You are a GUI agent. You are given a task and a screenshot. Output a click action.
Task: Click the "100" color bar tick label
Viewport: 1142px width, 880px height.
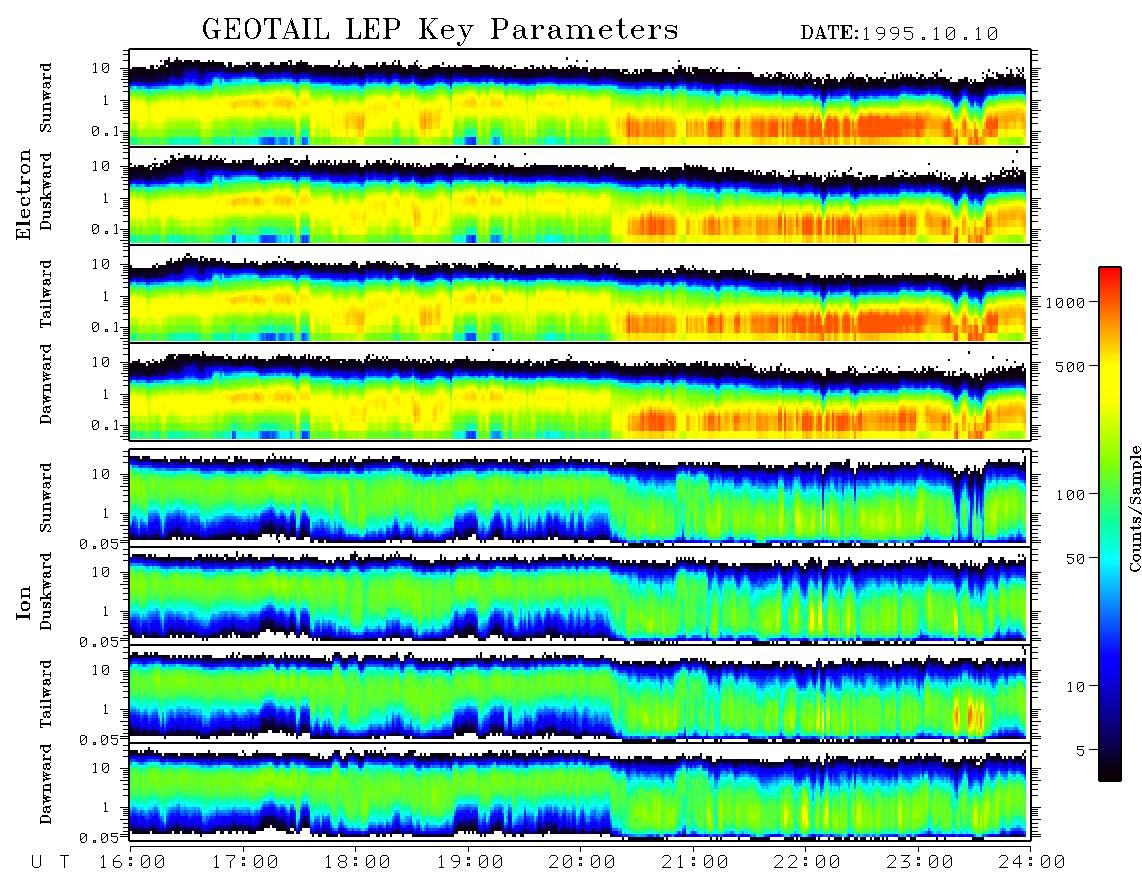[x=1070, y=495]
